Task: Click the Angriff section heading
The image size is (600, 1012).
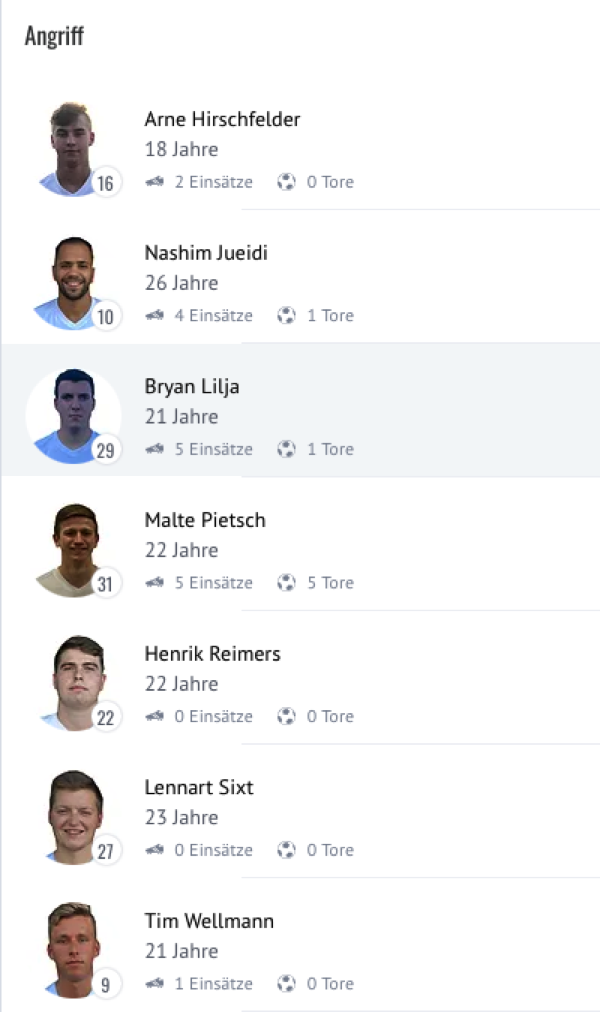Action: pyautogui.click(x=54, y=37)
